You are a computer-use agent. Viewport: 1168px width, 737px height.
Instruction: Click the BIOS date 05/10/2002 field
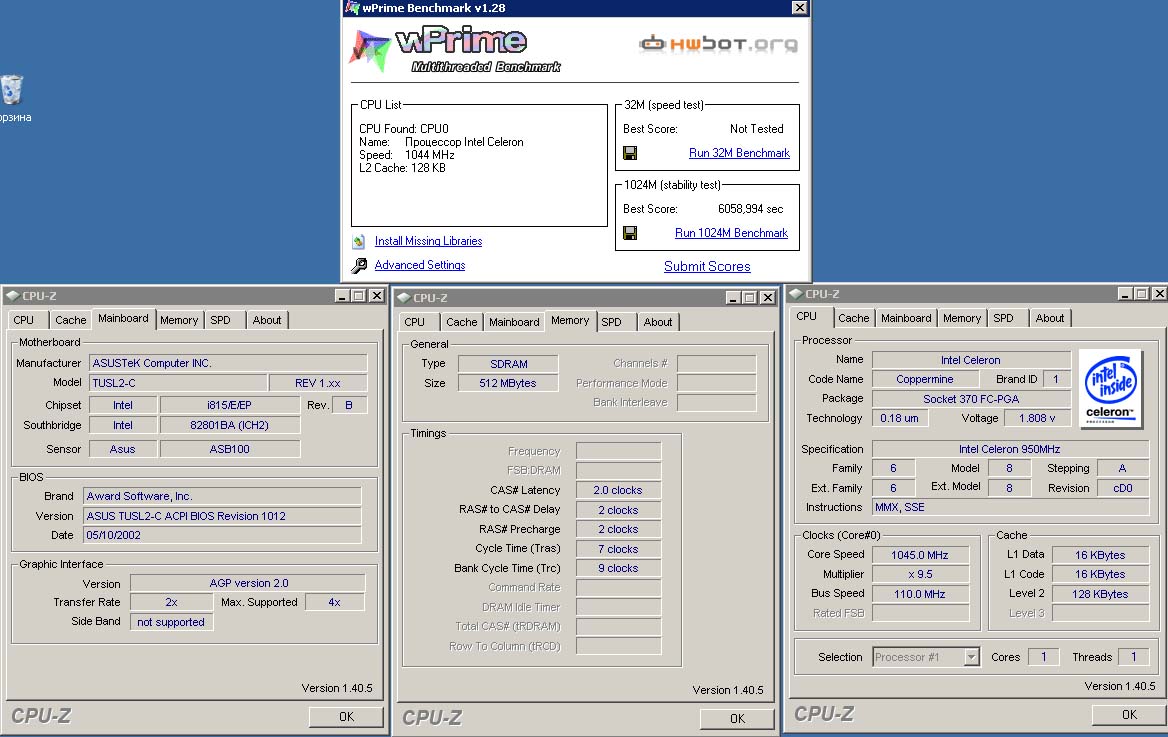click(222, 535)
